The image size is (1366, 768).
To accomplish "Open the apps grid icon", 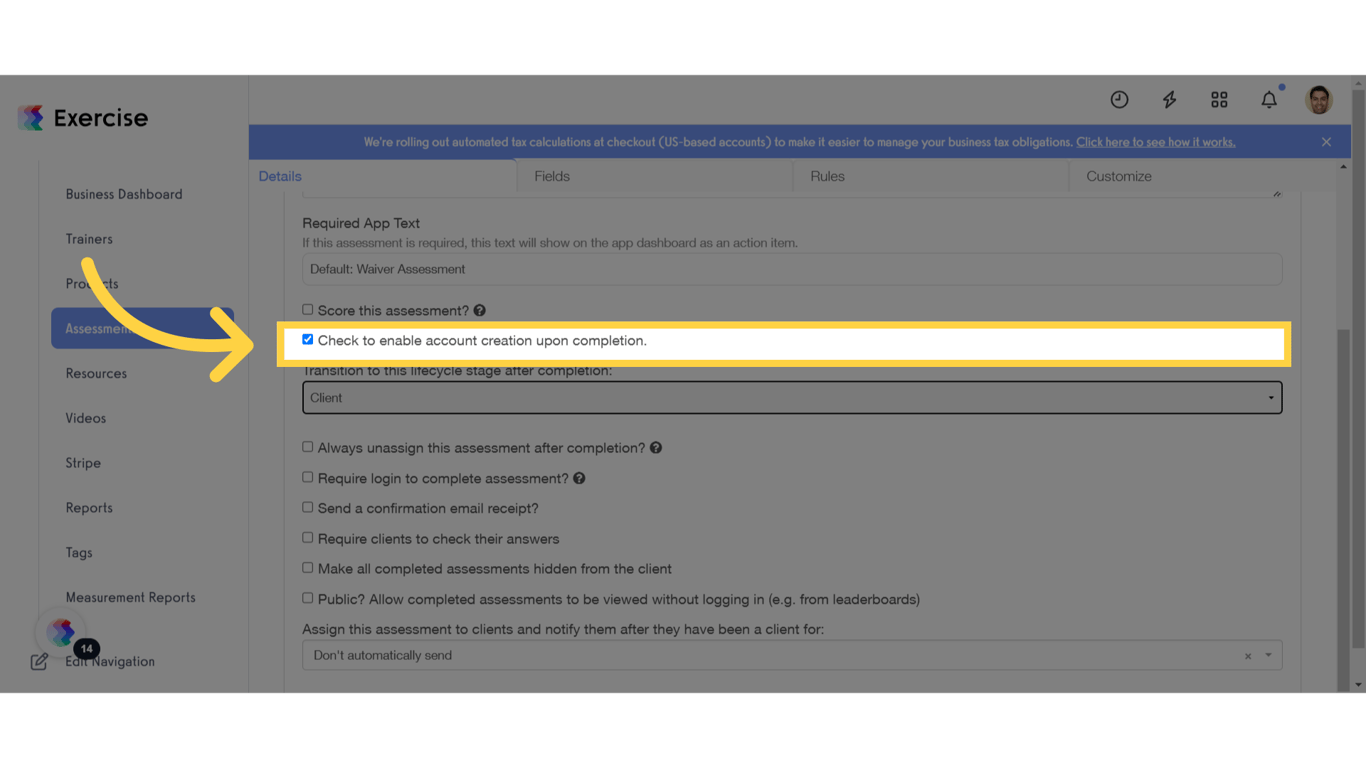I will point(1218,100).
